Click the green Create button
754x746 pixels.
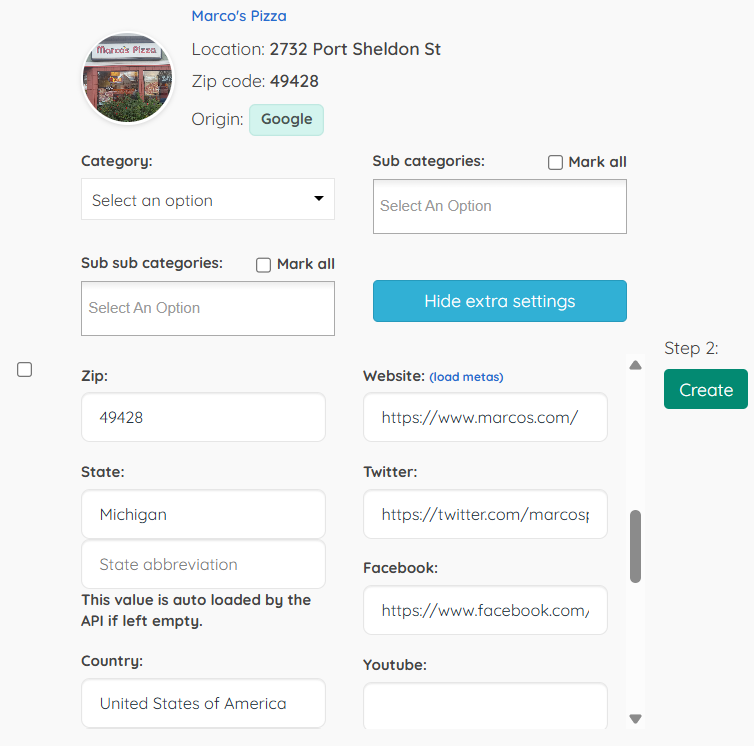pos(705,390)
